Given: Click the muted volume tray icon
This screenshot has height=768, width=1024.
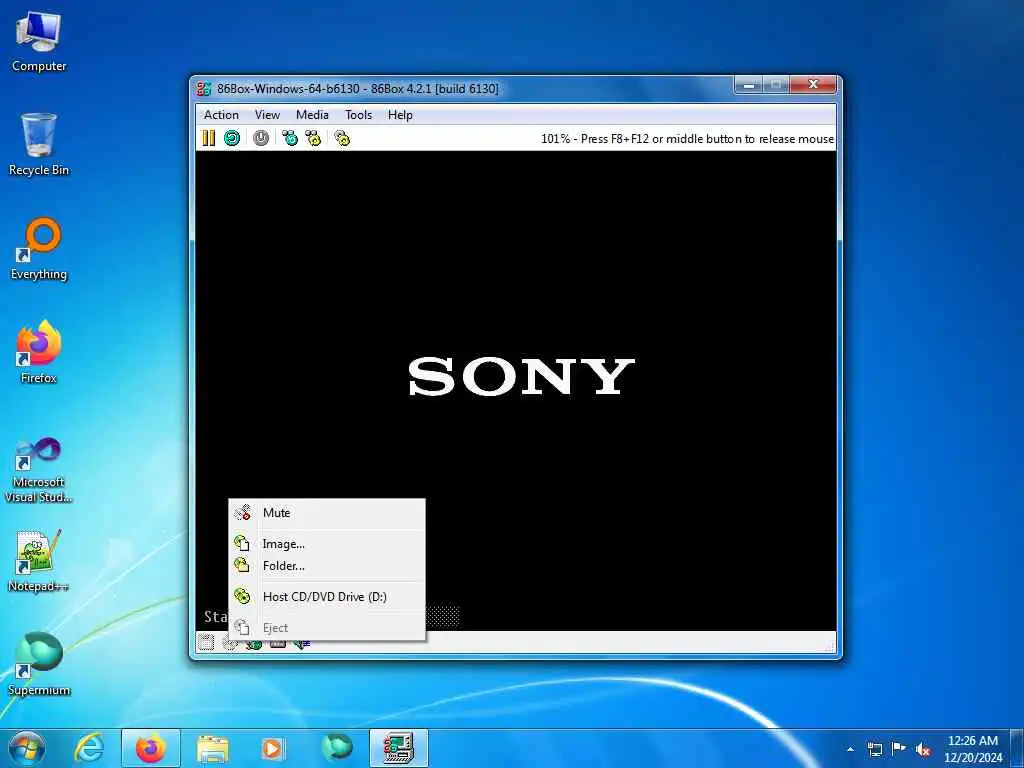Looking at the screenshot, I should [x=923, y=749].
